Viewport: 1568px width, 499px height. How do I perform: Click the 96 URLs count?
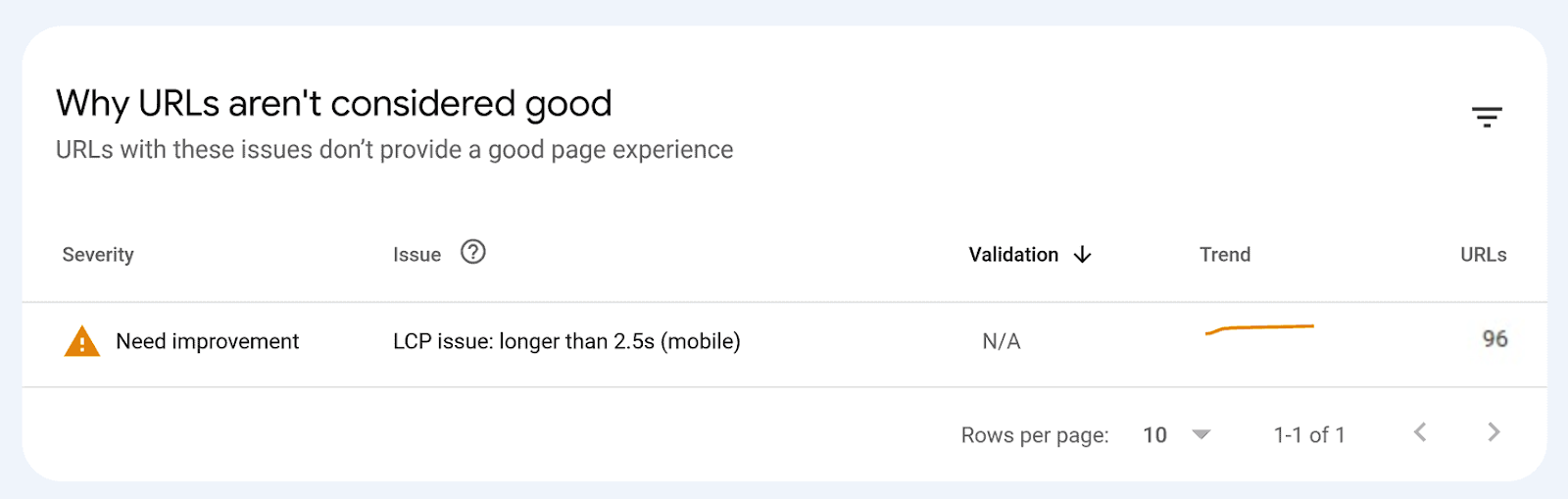[x=1494, y=339]
